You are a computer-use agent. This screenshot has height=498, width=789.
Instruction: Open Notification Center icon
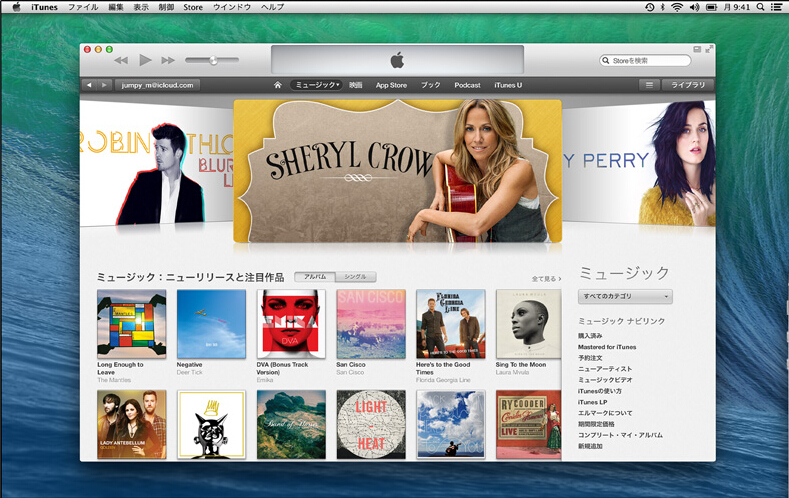click(x=776, y=7)
